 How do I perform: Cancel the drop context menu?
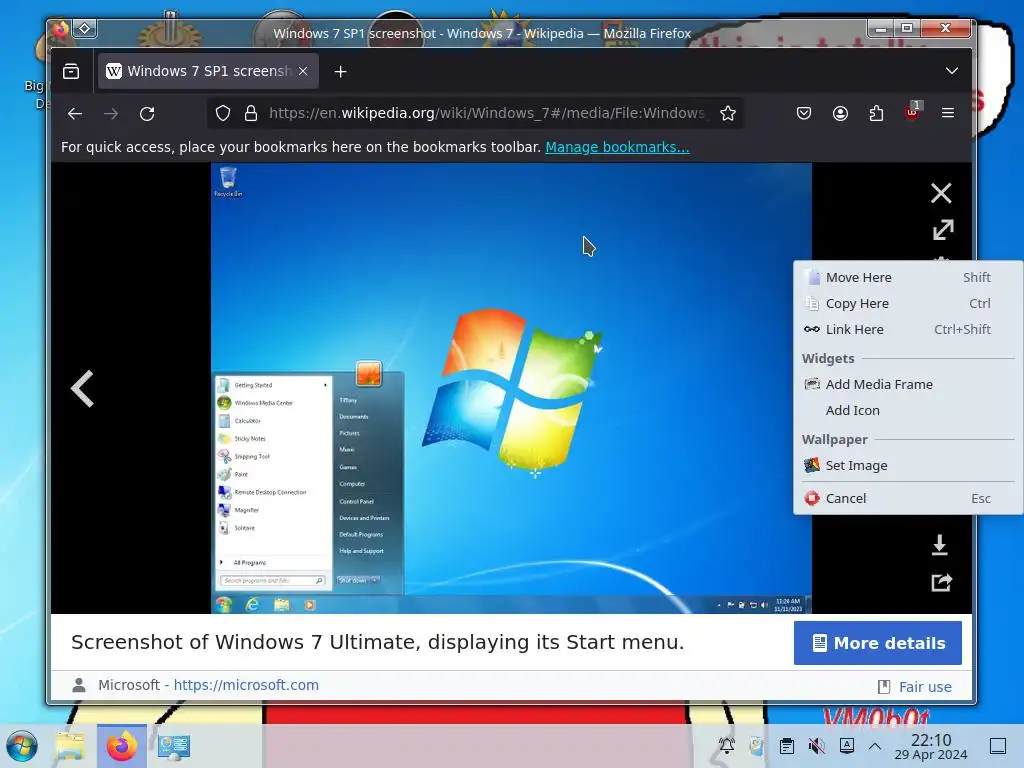(x=908, y=498)
